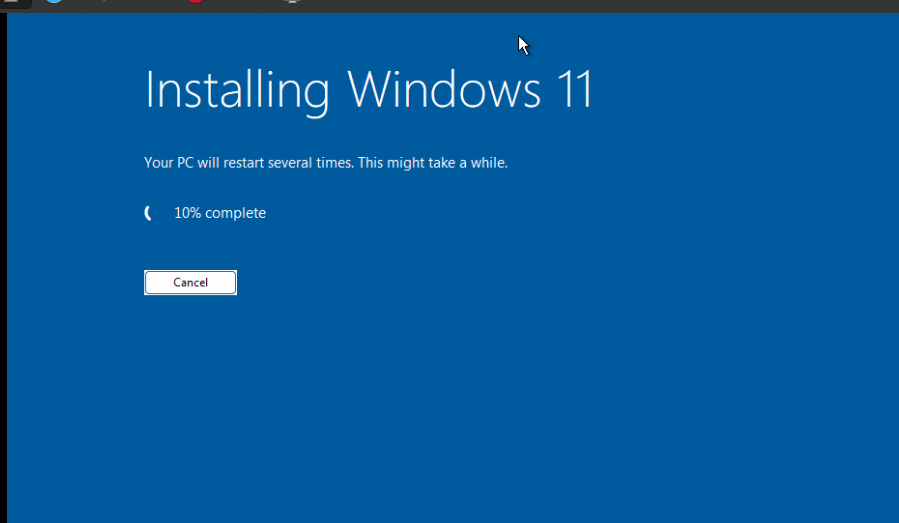899x523 pixels.
Task: Click the monitor icon in top bar
Action: [x=291, y=3]
